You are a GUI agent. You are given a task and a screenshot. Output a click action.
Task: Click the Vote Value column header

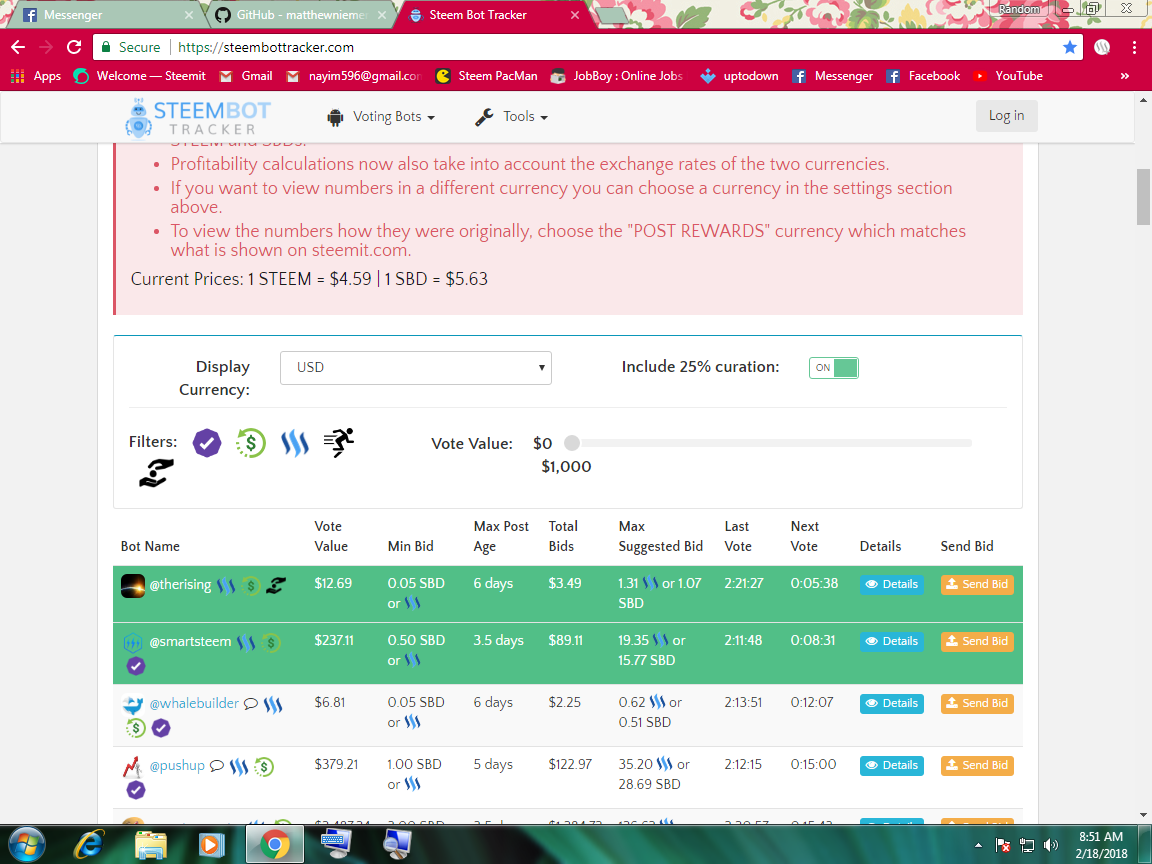331,536
